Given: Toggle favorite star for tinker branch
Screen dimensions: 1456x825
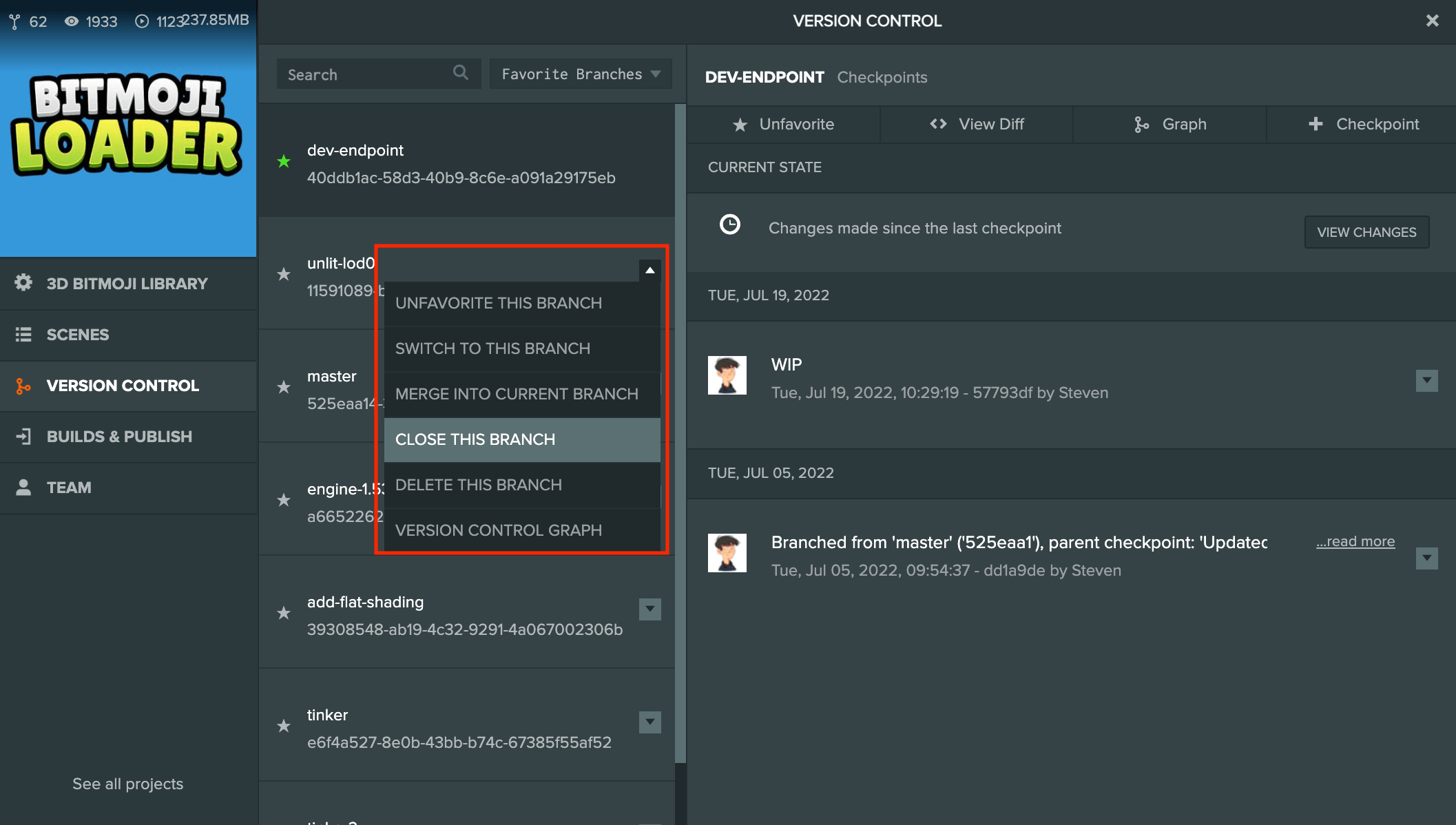Looking at the screenshot, I should coord(284,726).
